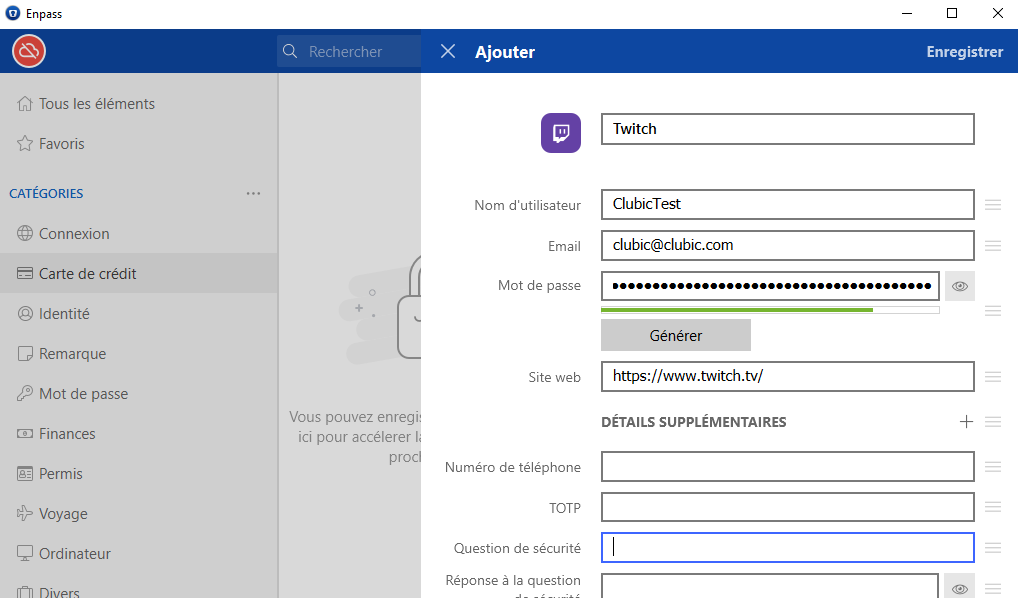Focus the Question de sécurité input
The height and width of the screenshot is (598, 1018).
[788, 547]
